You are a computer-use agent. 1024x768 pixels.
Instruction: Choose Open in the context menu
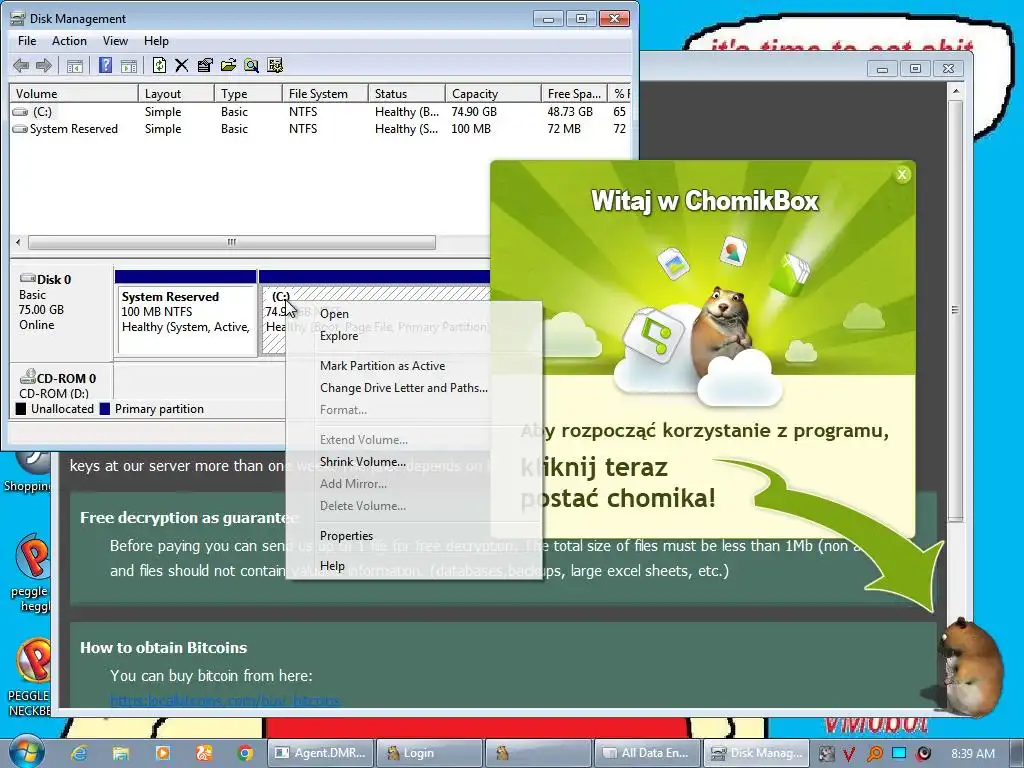414,313
